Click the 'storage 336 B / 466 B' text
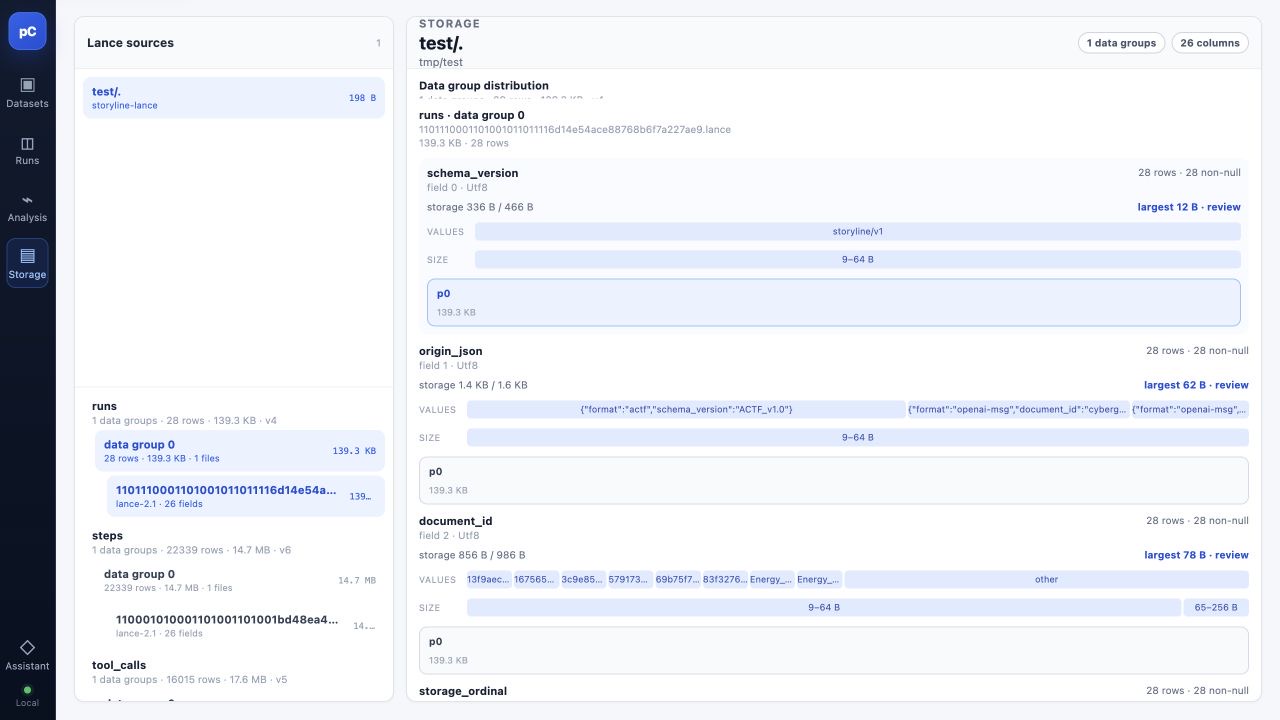The image size is (1280, 720). [480, 207]
